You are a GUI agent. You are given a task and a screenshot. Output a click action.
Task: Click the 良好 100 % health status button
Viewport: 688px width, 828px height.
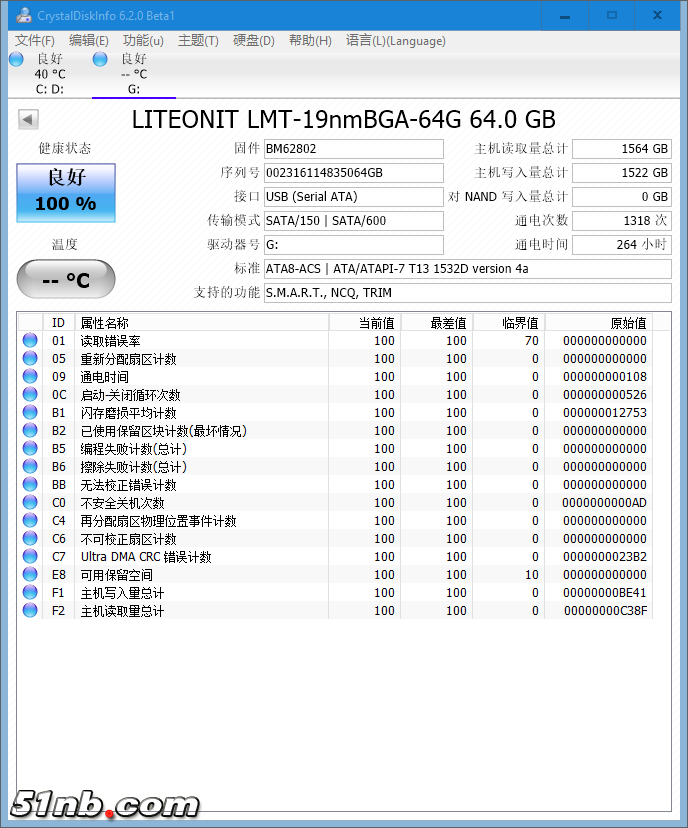point(66,193)
